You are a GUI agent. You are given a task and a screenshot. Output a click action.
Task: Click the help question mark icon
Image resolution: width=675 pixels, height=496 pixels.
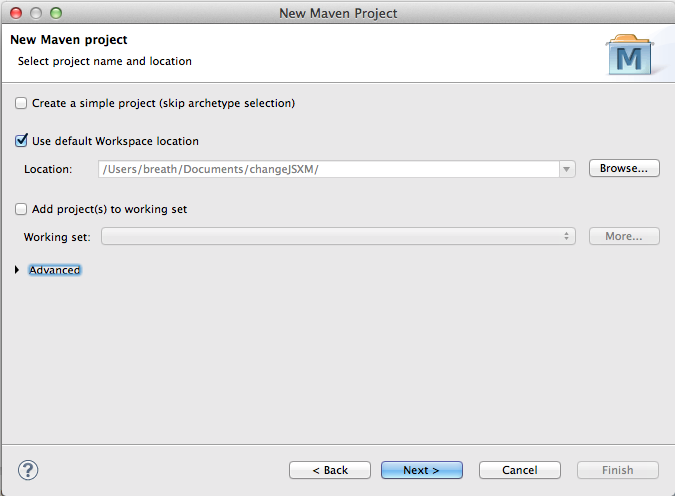[28, 469]
